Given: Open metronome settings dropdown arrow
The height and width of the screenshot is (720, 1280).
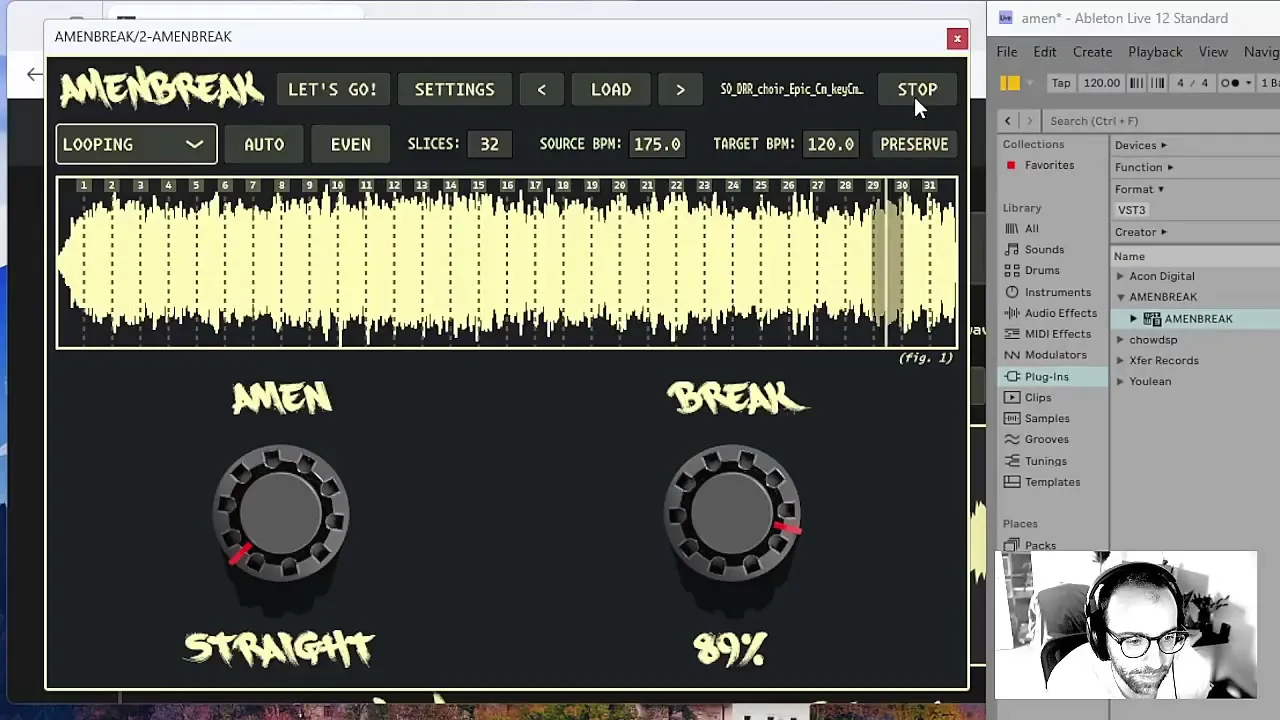Looking at the screenshot, I should 1248,83.
